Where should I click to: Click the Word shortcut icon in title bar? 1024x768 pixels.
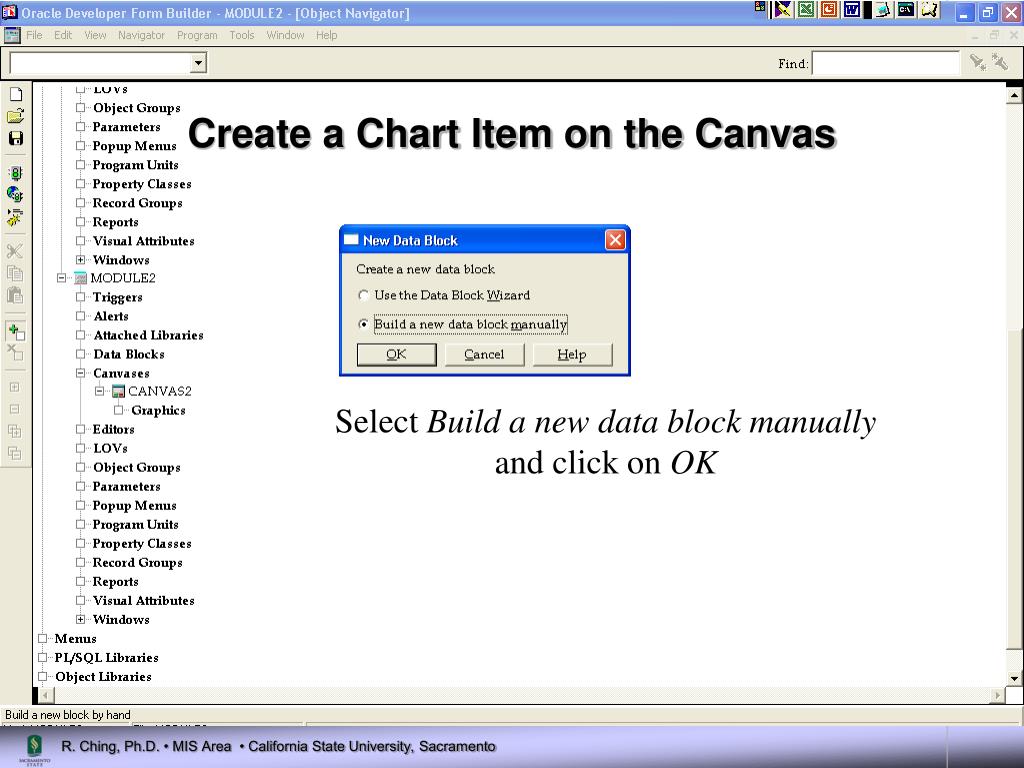point(852,10)
